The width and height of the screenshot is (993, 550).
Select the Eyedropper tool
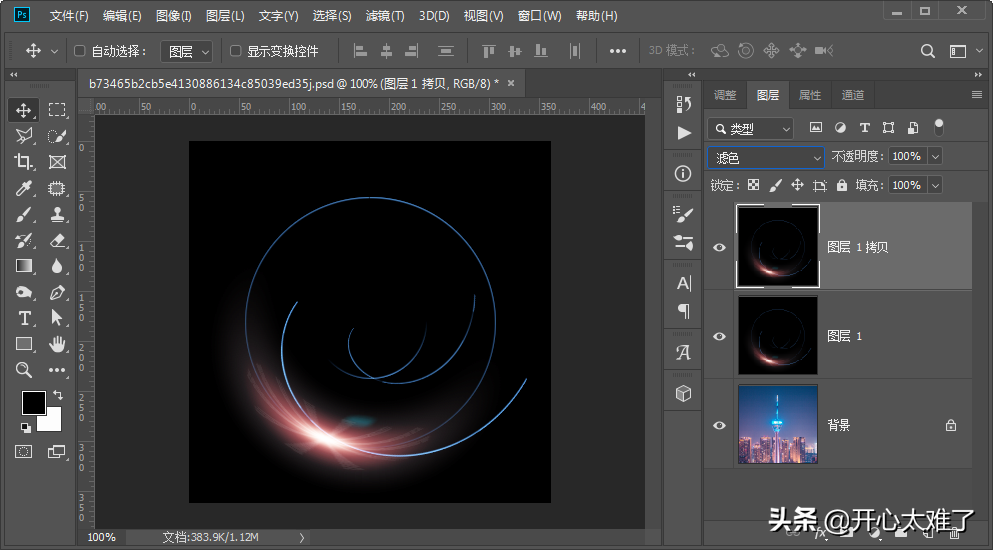tap(23, 188)
